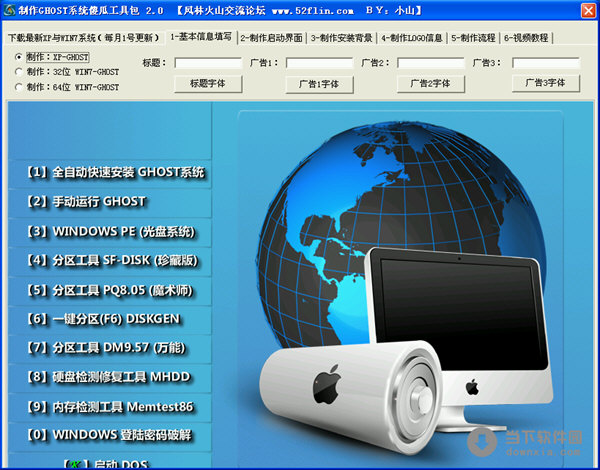Click the 标题 input field

208,63
